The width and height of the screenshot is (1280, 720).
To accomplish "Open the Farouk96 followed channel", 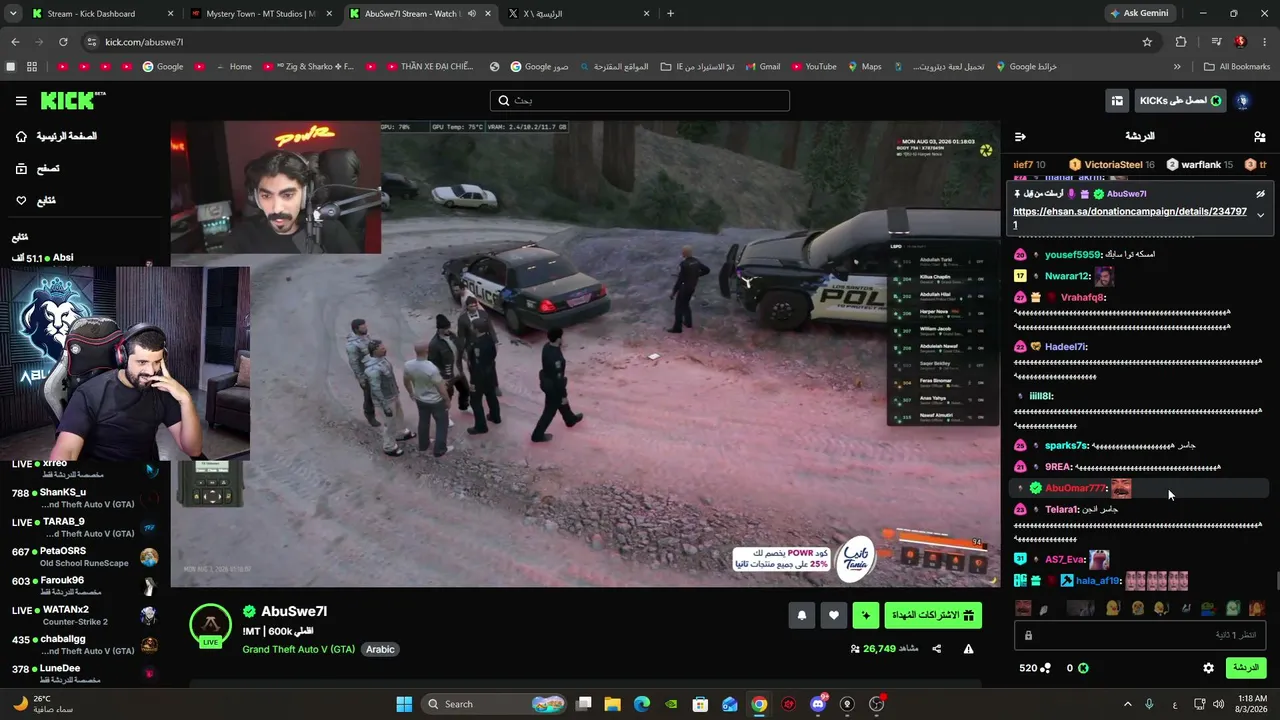I will click(85, 586).
